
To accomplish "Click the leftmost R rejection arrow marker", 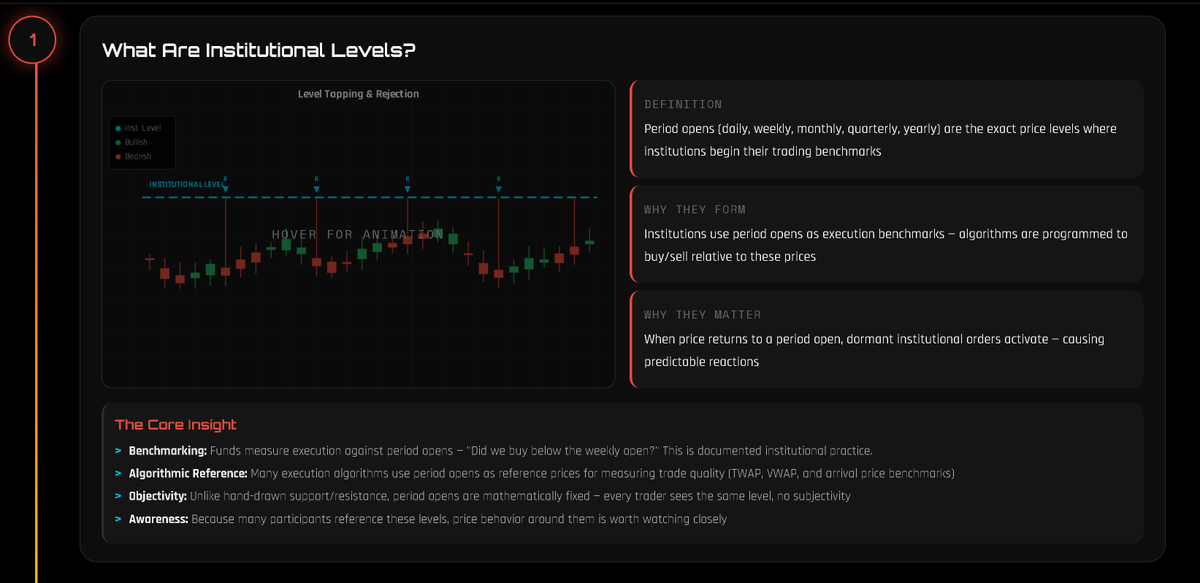I will pos(226,185).
